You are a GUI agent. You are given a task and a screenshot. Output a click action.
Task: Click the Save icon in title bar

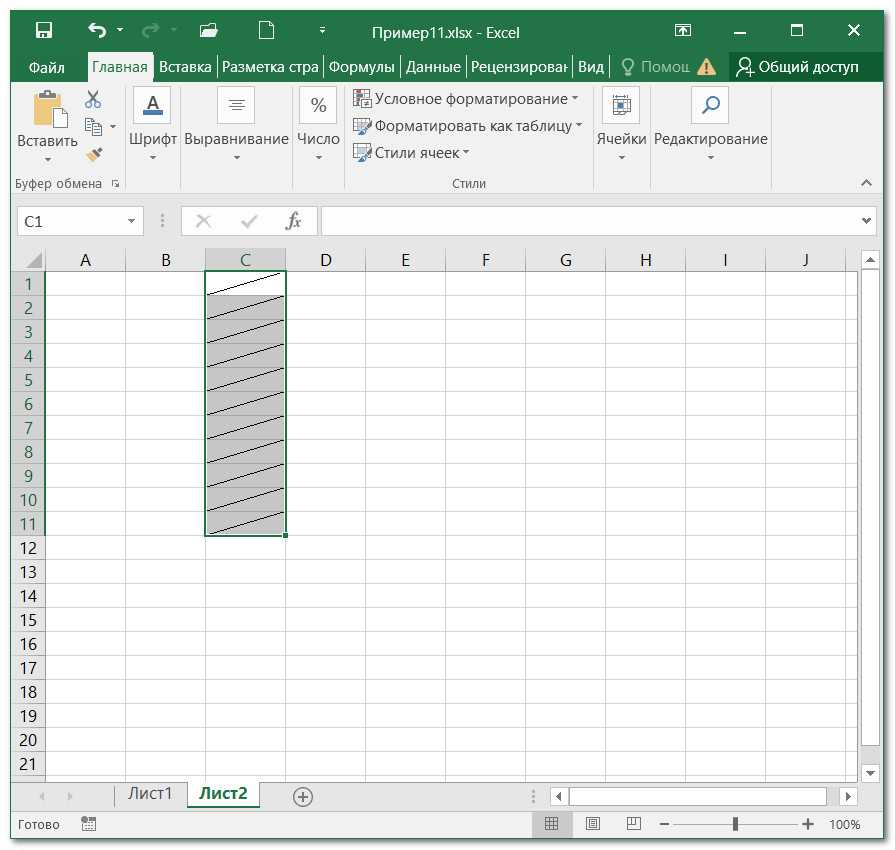tap(44, 31)
